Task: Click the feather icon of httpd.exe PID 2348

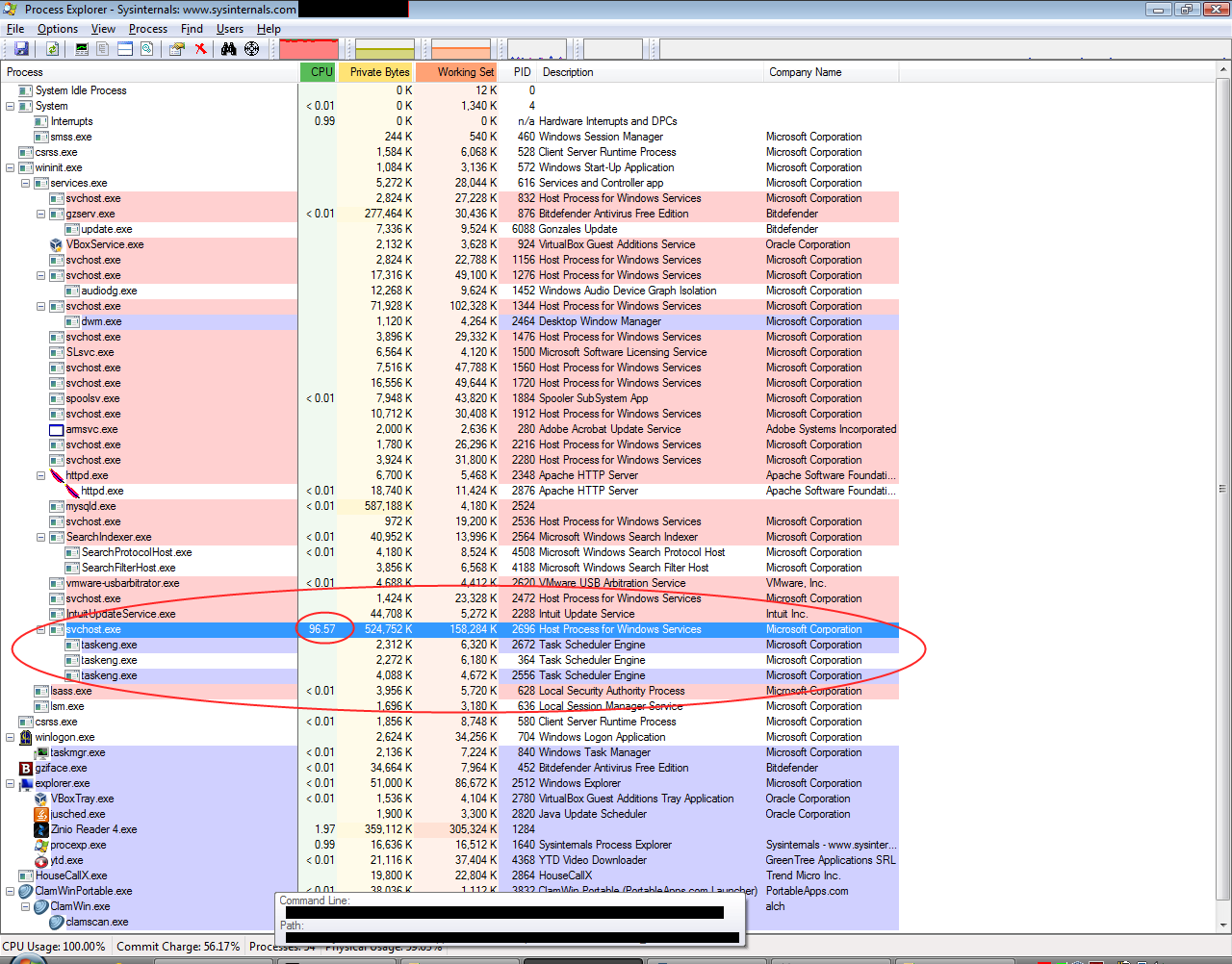Action: pyautogui.click(x=57, y=475)
